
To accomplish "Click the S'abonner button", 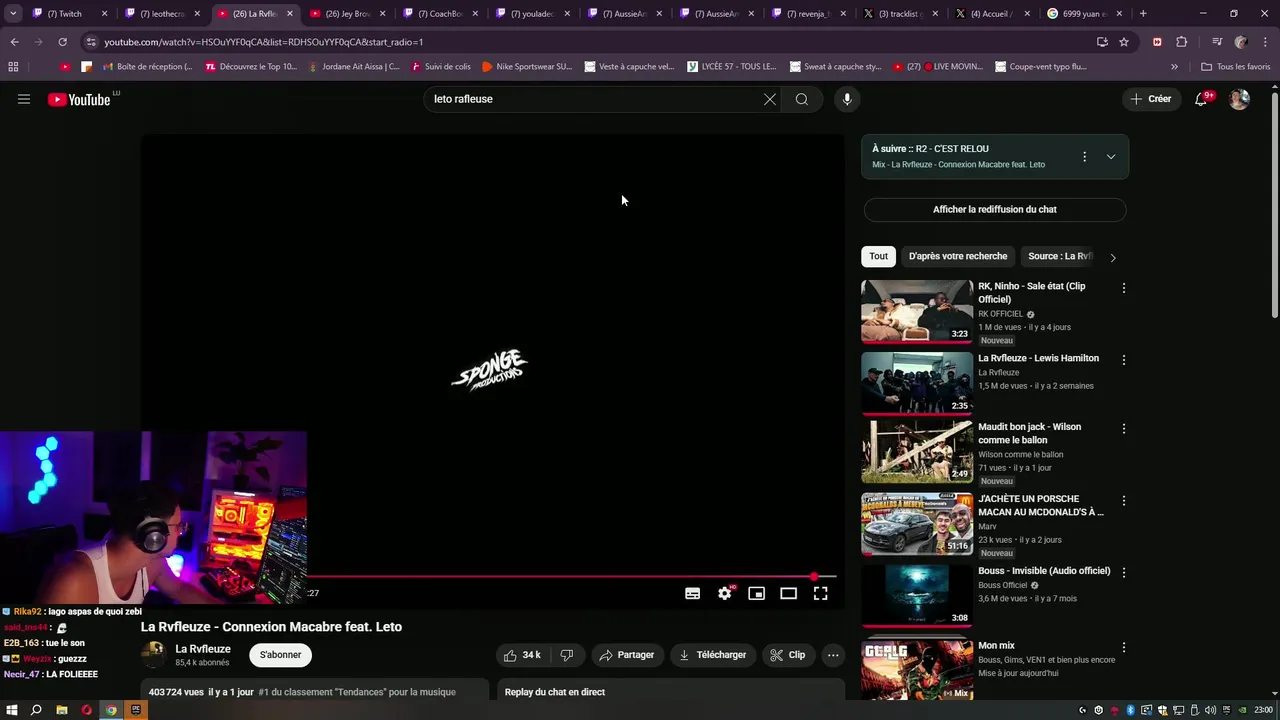I will 280,655.
